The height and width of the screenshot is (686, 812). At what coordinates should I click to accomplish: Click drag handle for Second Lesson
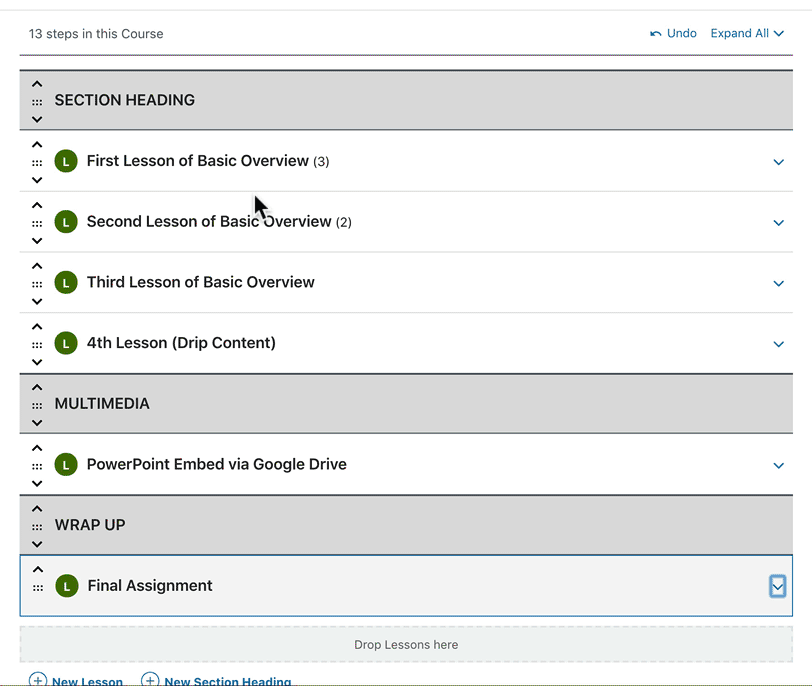click(37, 223)
